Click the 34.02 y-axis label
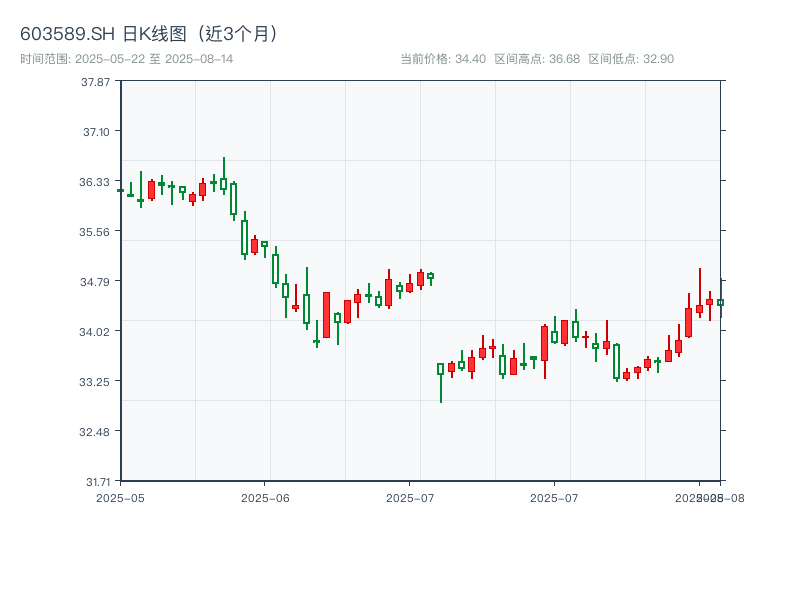 click(96, 331)
